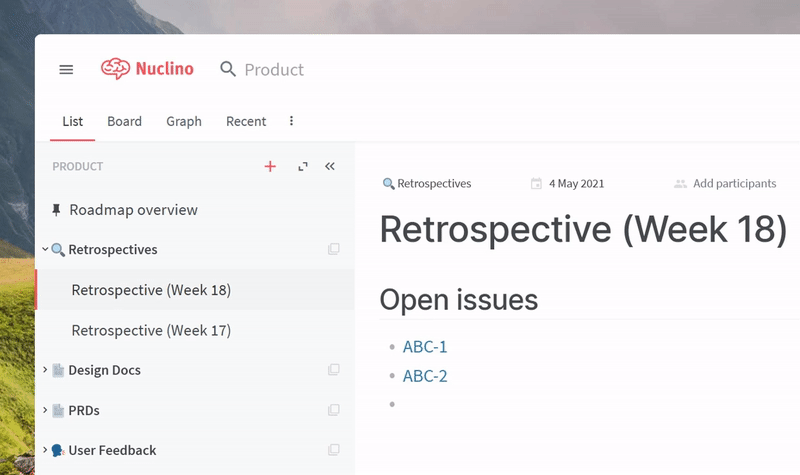Click the pin icon beside Roadmap overview
Image resolution: width=800 pixels, height=475 pixels.
click(56, 210)
